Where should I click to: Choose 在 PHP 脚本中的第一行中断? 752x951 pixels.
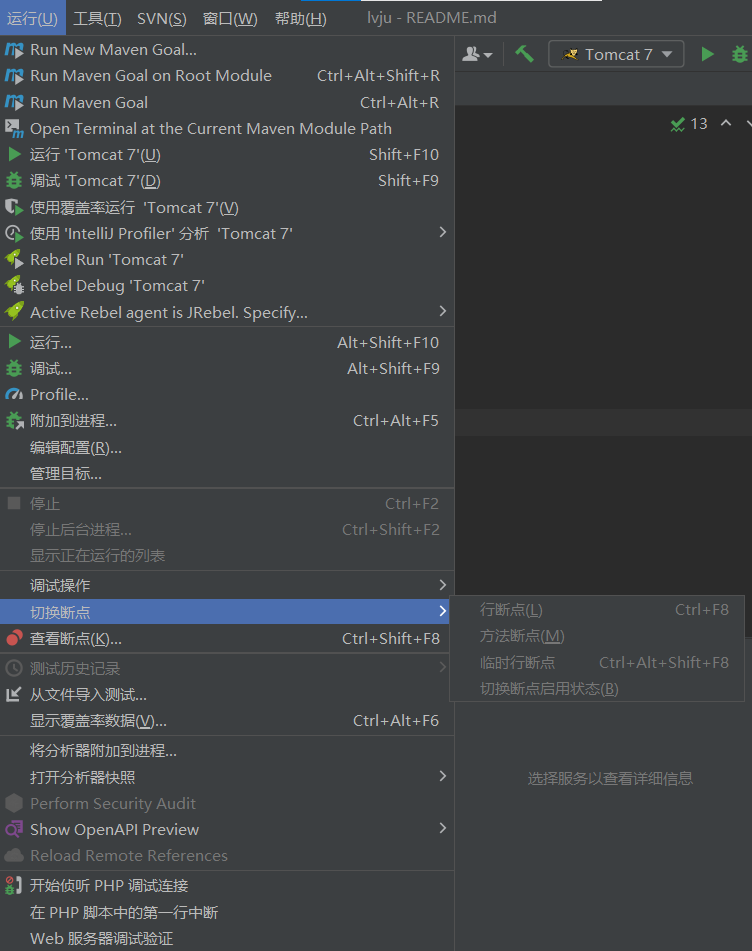pos(227,912)
